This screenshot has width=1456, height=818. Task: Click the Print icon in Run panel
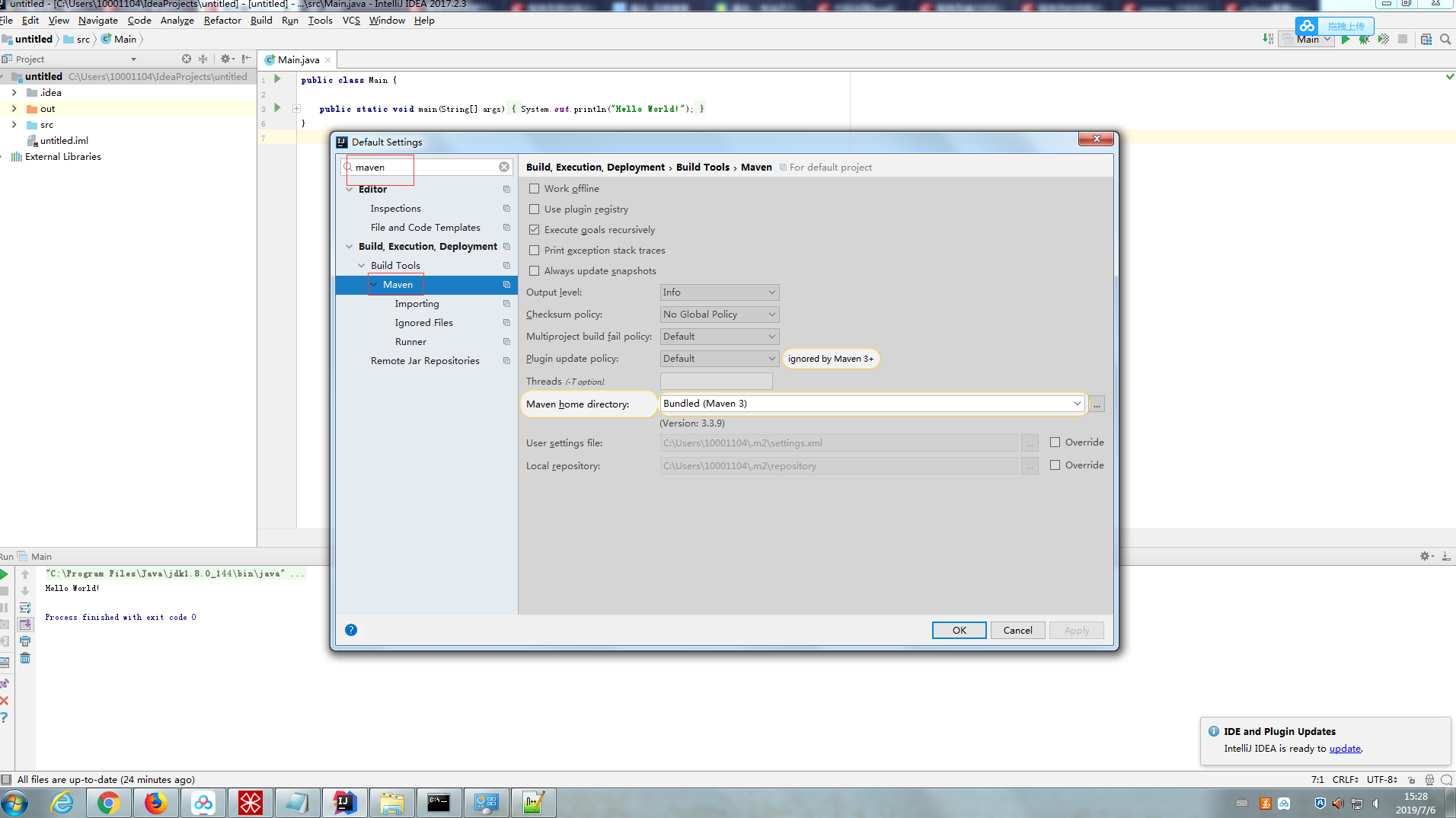[25, 641]
